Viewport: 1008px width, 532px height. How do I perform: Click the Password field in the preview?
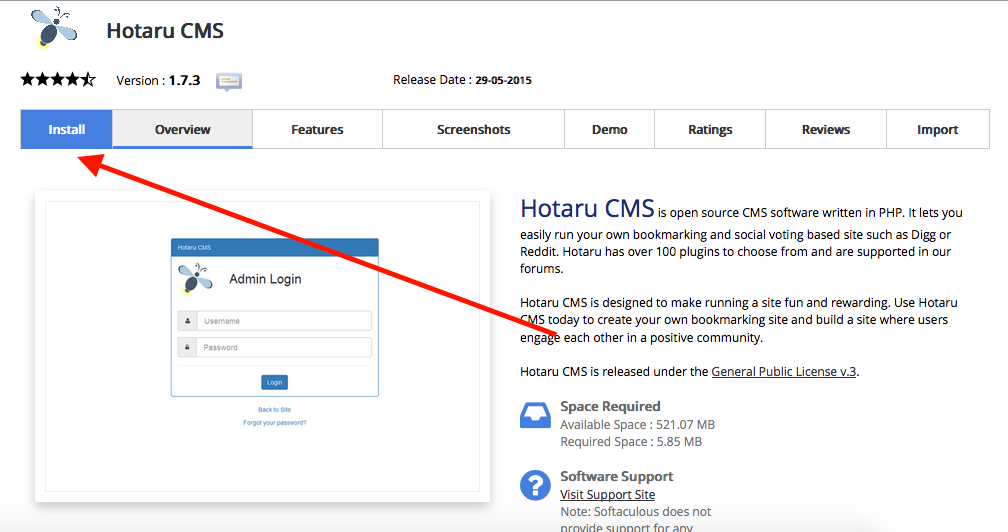point(283,348)
